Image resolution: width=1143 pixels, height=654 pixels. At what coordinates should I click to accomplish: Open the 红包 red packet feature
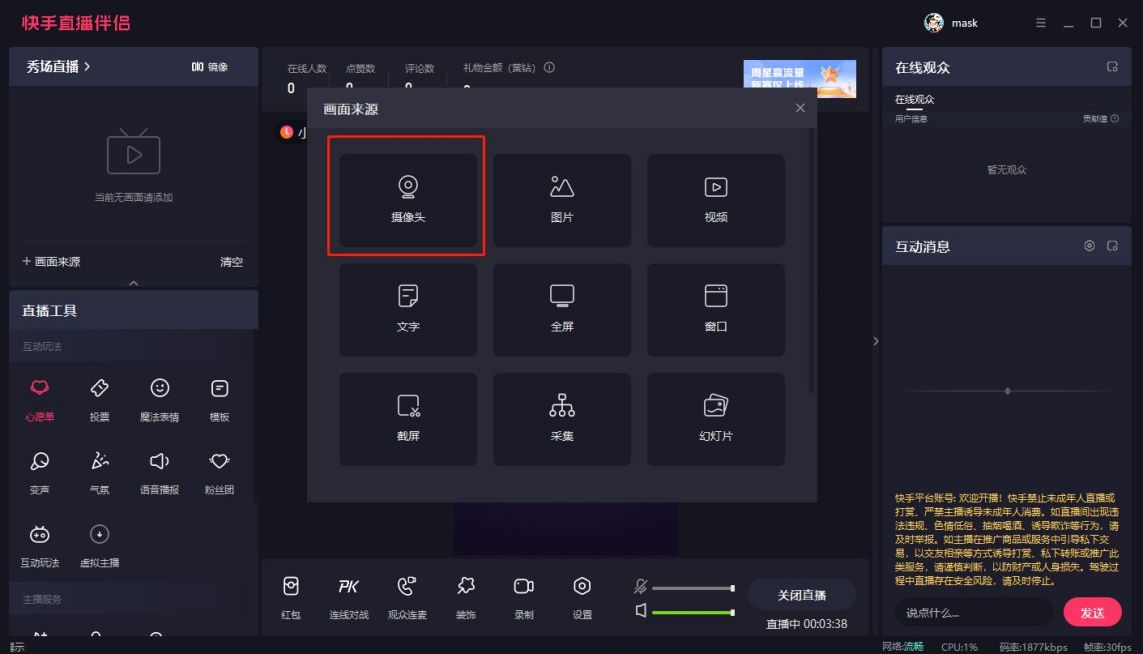pos(291,597)
